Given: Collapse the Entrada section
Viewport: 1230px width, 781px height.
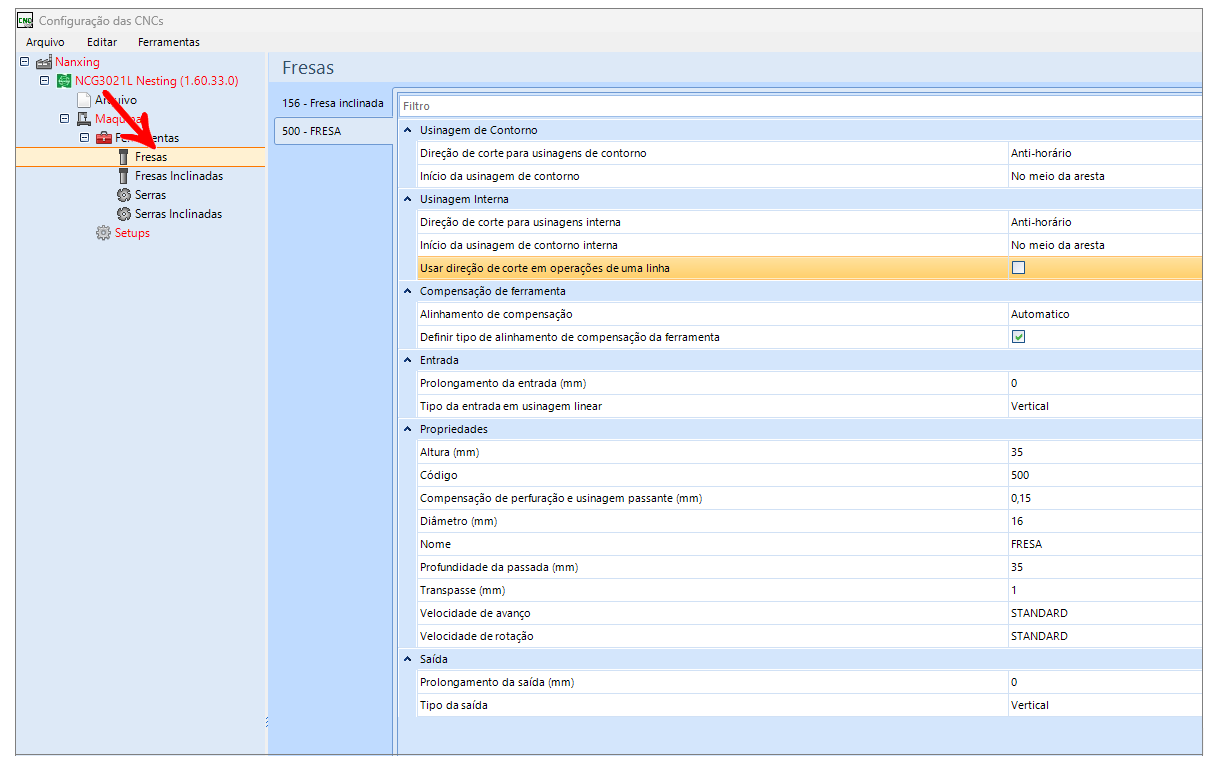Looking at the screenshot, I should point(407,360).
